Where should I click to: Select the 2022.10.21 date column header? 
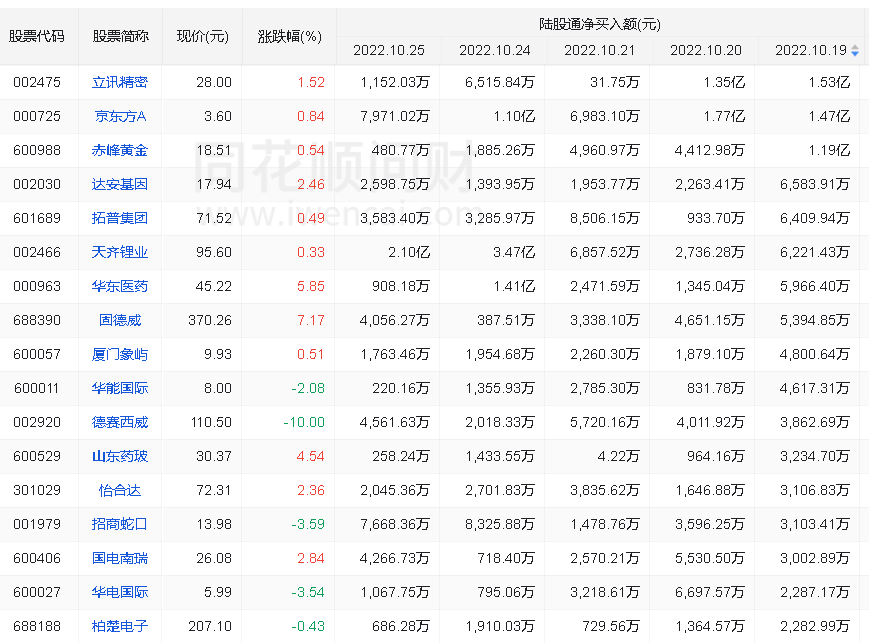coord(600,50)
